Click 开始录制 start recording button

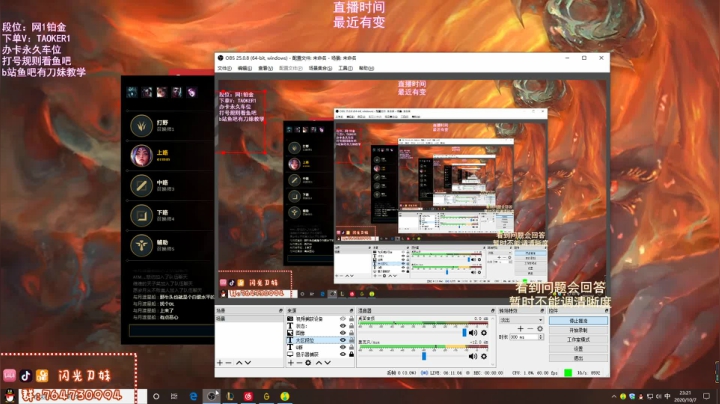pyautogui.click(x=578, y=330)
